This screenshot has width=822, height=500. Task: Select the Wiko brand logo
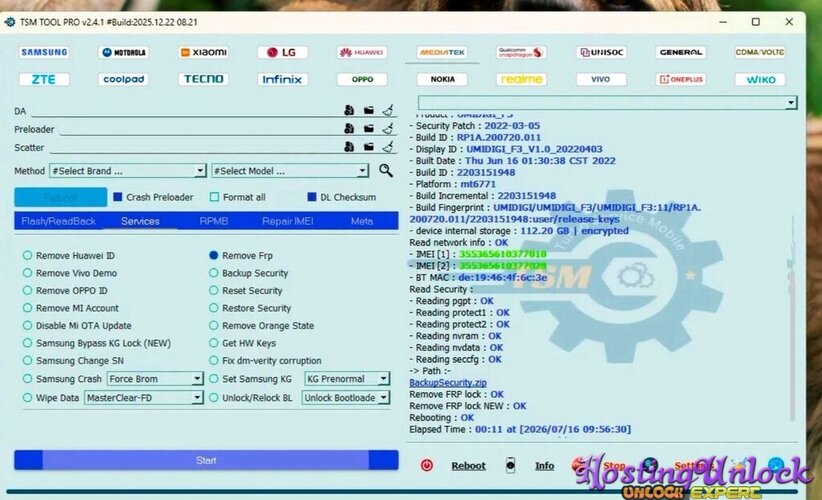[760, 79]
